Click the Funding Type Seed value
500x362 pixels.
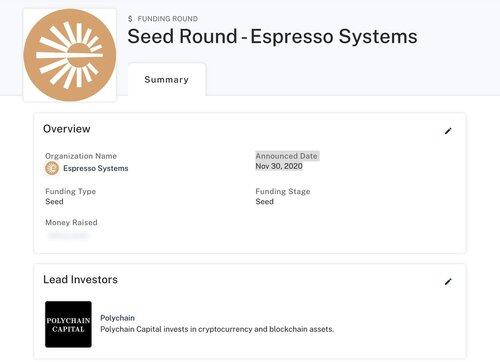[54, 201]
